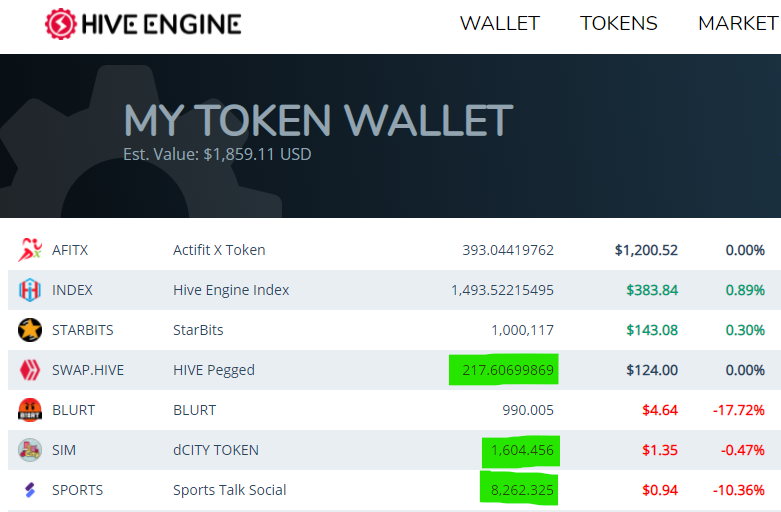Click the $4.64 value
Viewport: 781px width, 512px height.
[x=660, y=410]
